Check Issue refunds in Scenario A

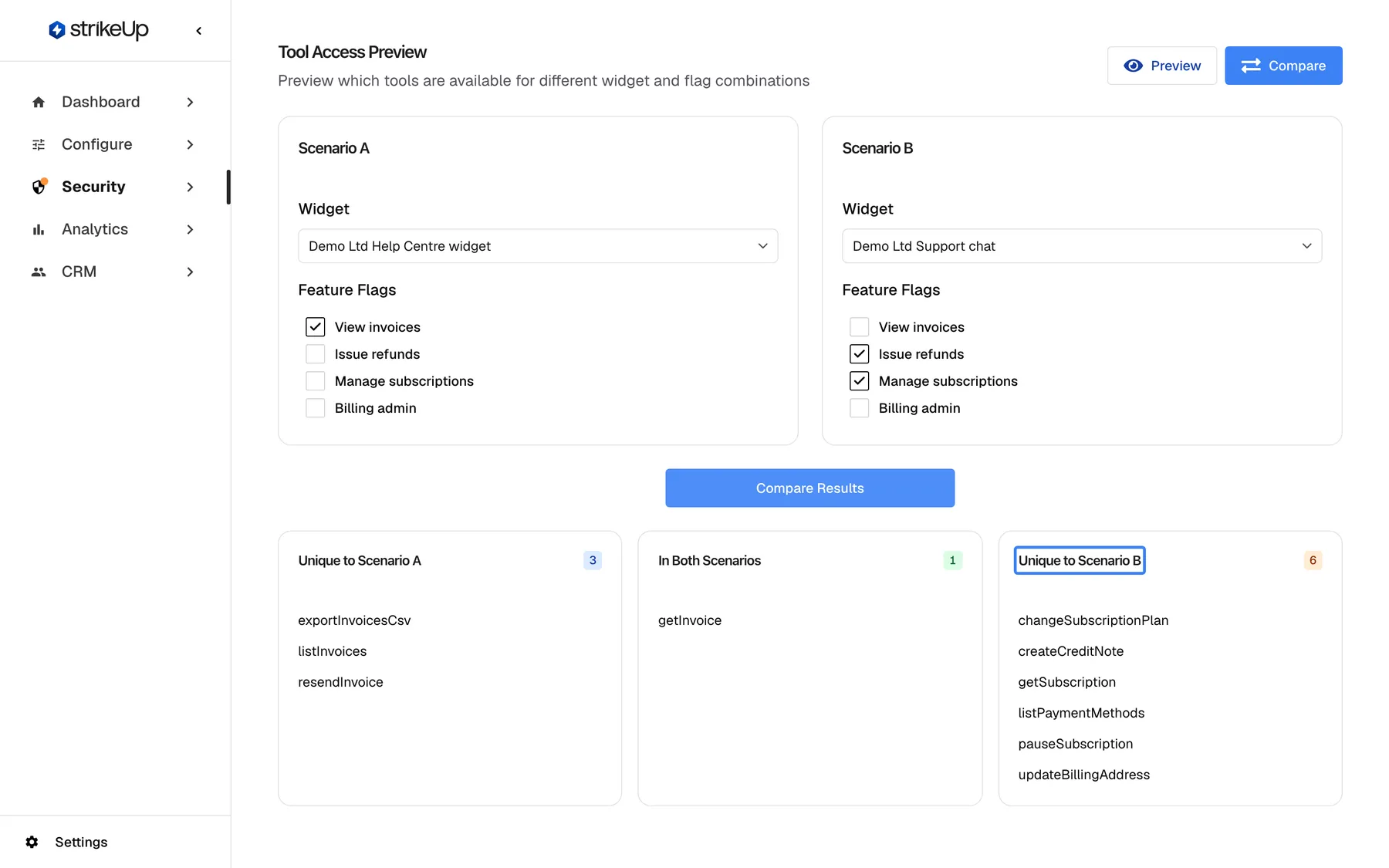pyautogui.click(x=315, y=354)
